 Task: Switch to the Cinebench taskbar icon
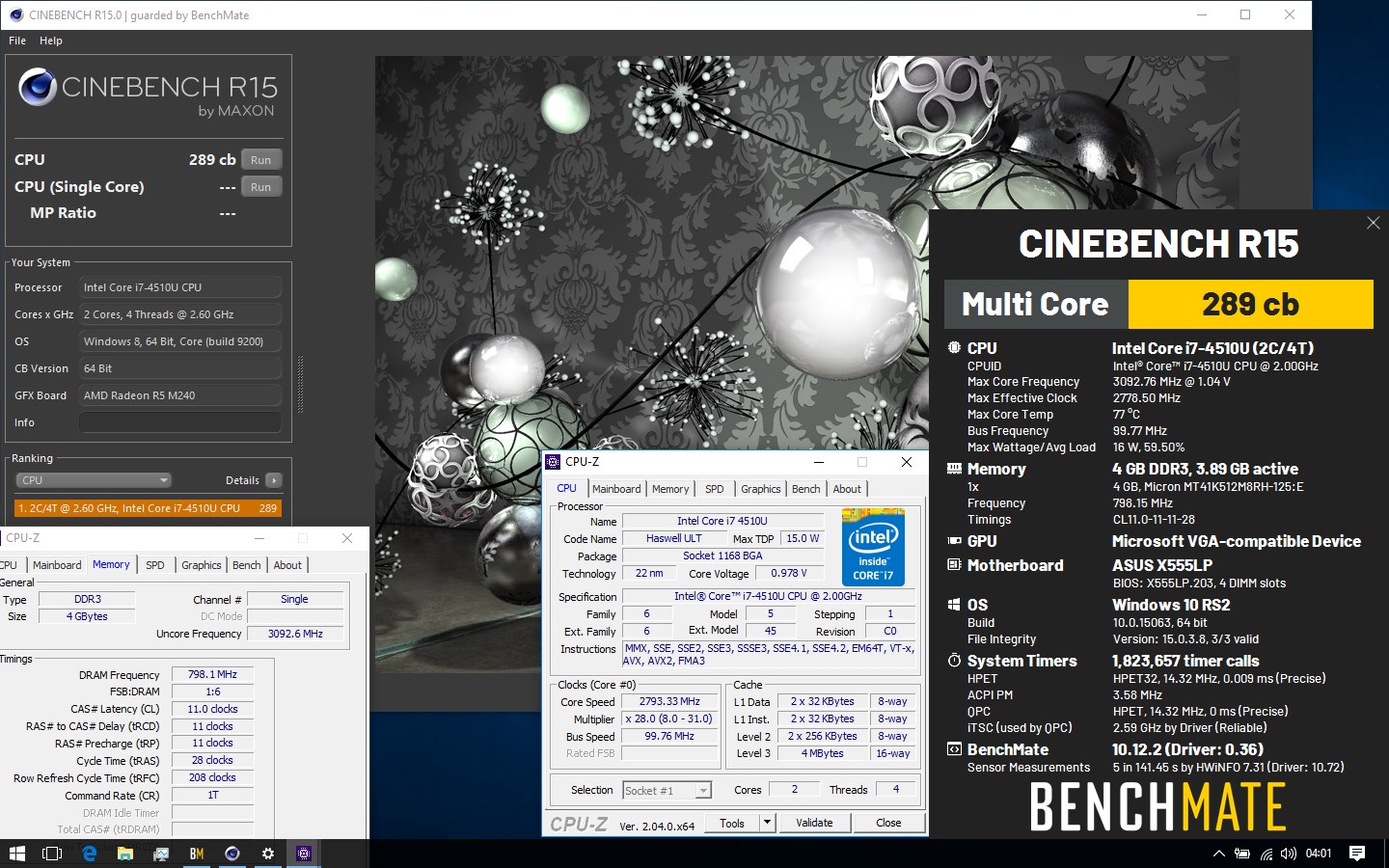tap(232, 854)
